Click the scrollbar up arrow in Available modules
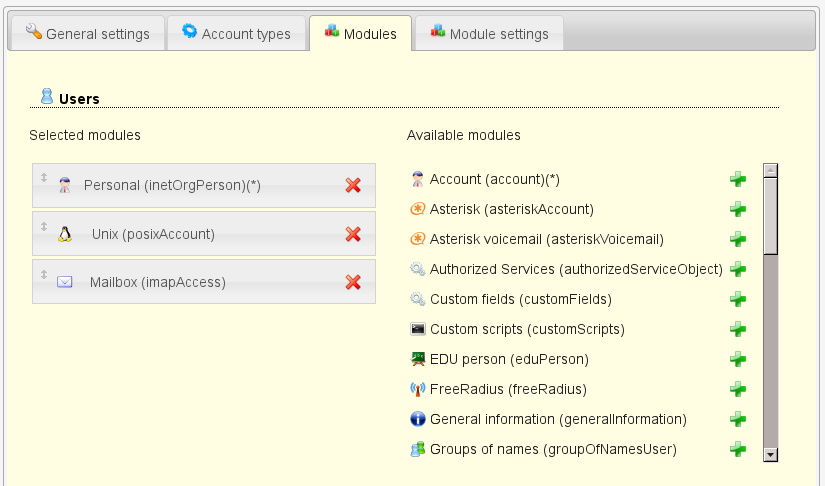The image size is (825, 486). point(770,170)
